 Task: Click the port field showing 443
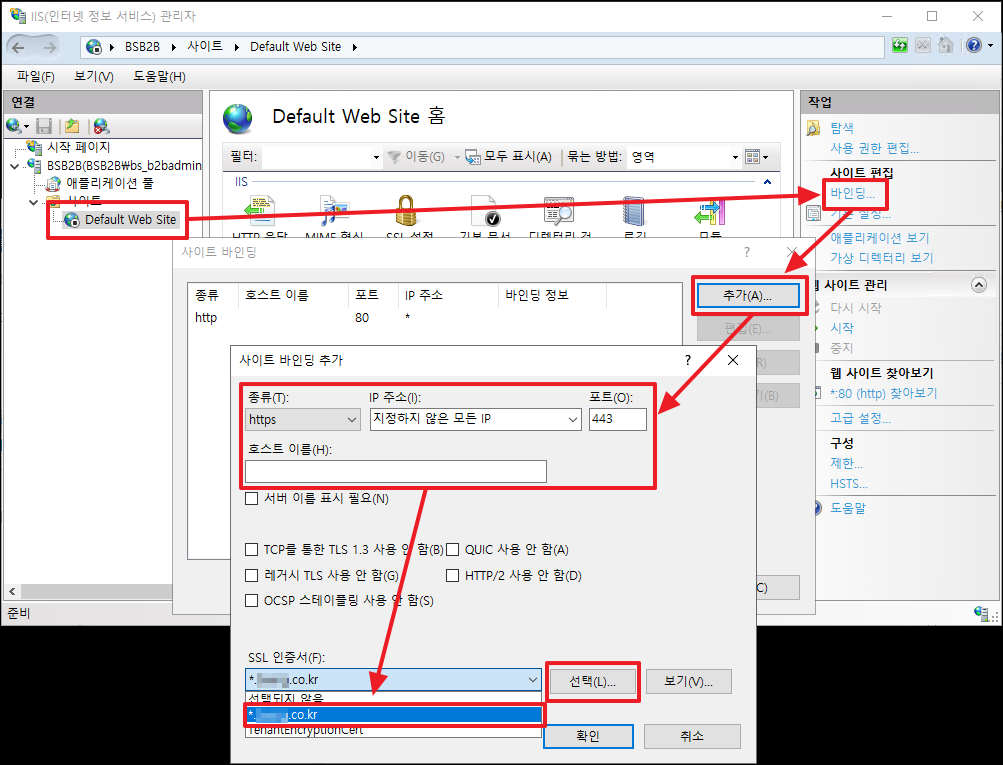[x=617, y=420]
